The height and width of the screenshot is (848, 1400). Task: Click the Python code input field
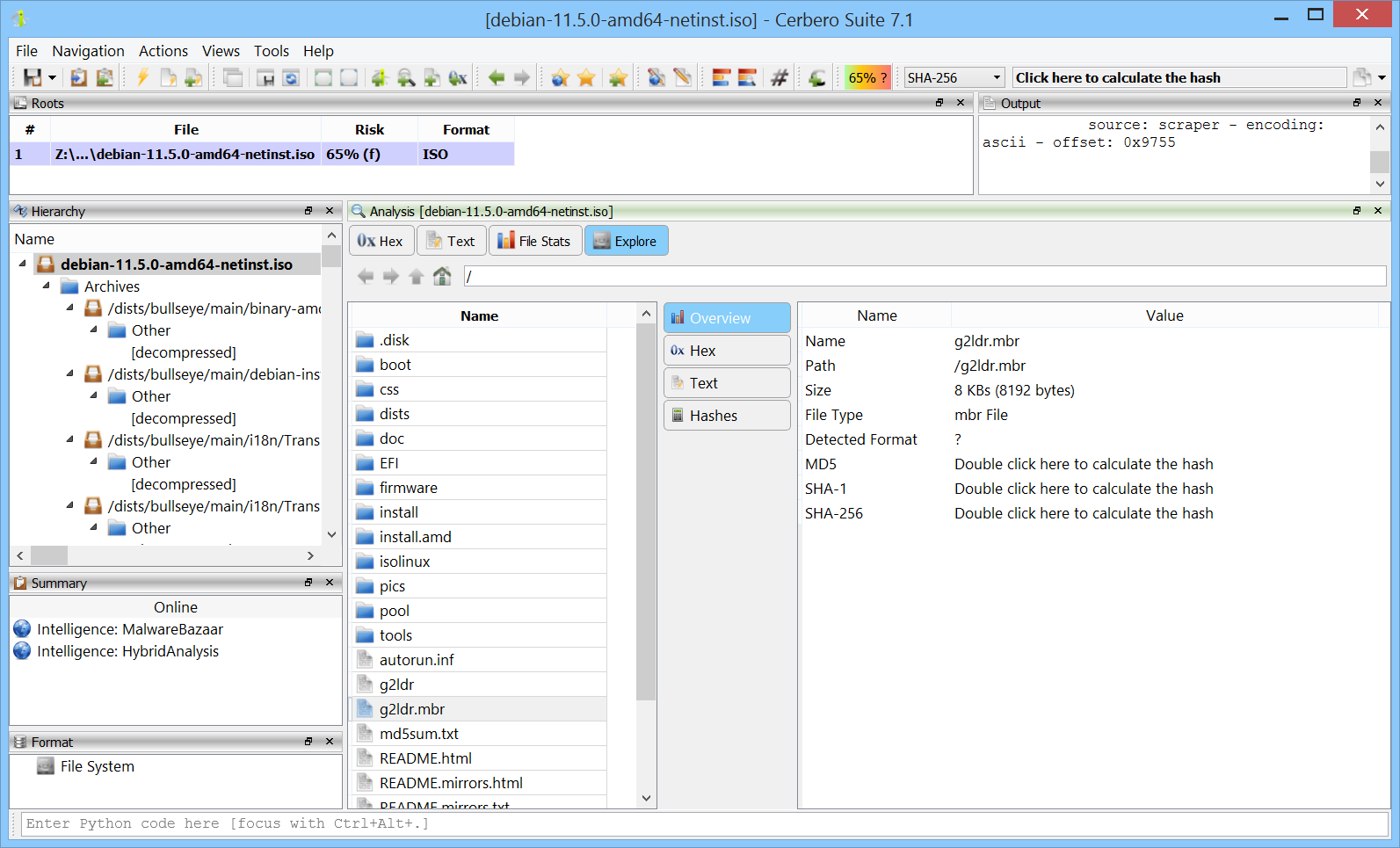coord(704,823)
